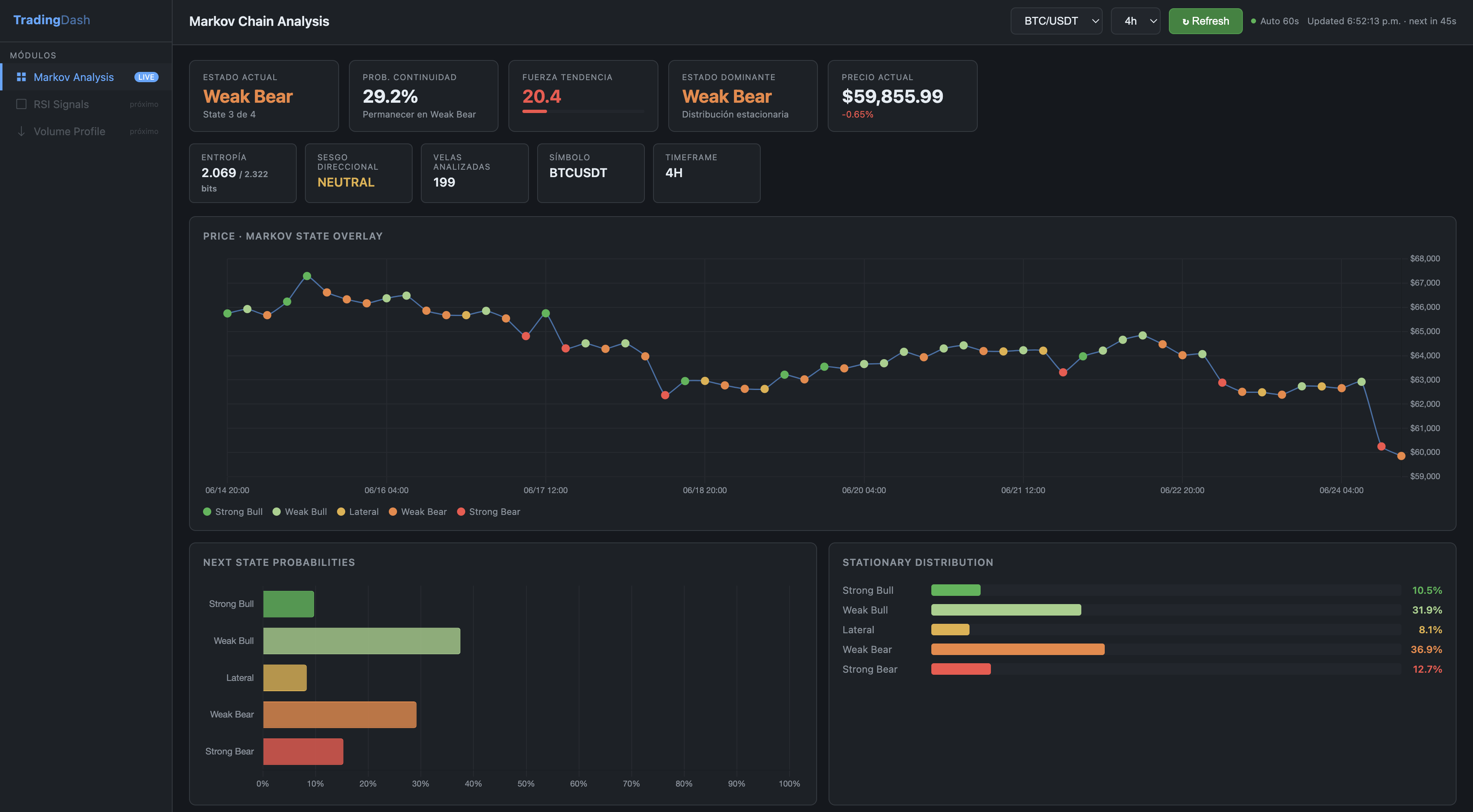The height and width of the screenshot is (812, 1473).
Task: Click the 36.9% Weak Bear percentage
Action: click(1426, 650)
